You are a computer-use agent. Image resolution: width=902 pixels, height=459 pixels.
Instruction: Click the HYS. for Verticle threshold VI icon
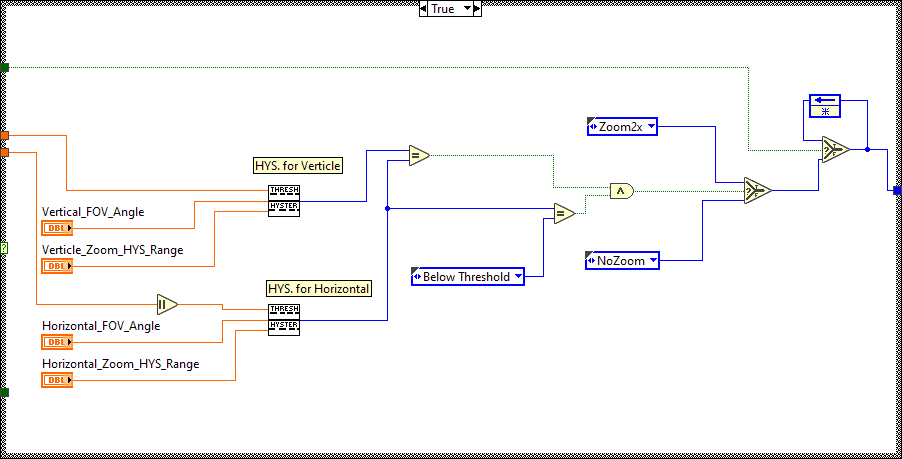coord(283,199)
